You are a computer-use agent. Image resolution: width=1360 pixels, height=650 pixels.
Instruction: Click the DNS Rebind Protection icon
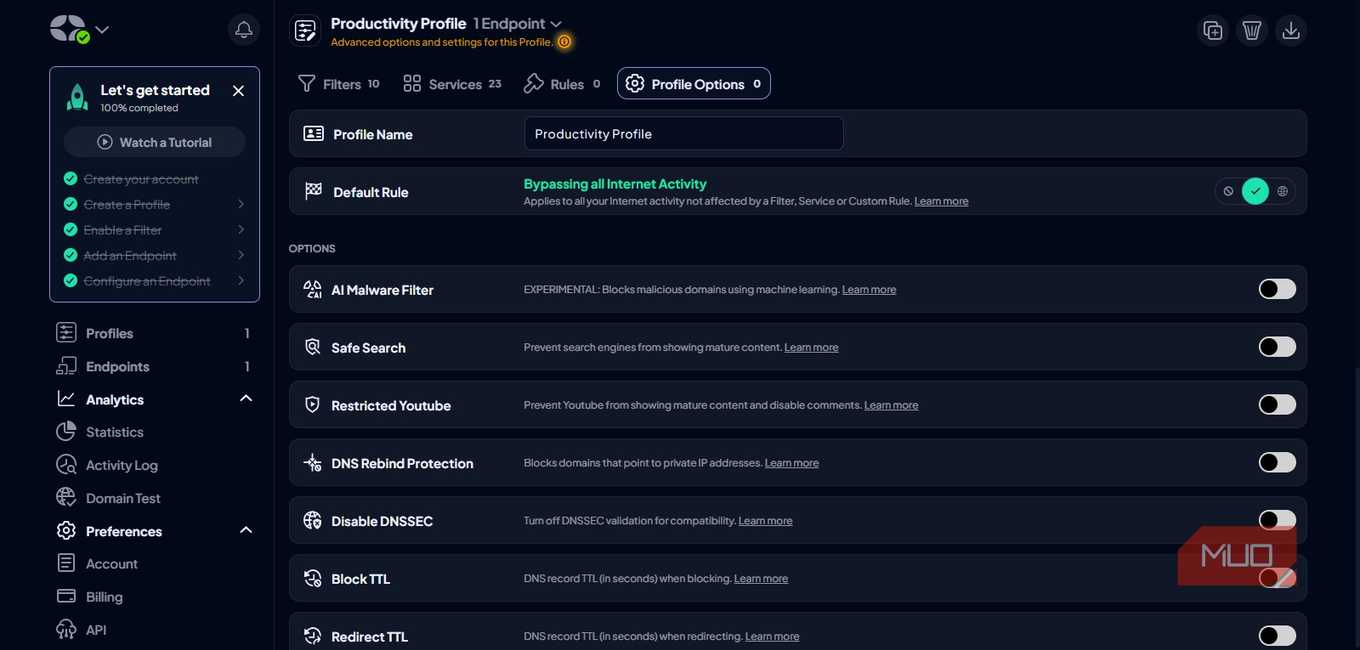(312, 463)
